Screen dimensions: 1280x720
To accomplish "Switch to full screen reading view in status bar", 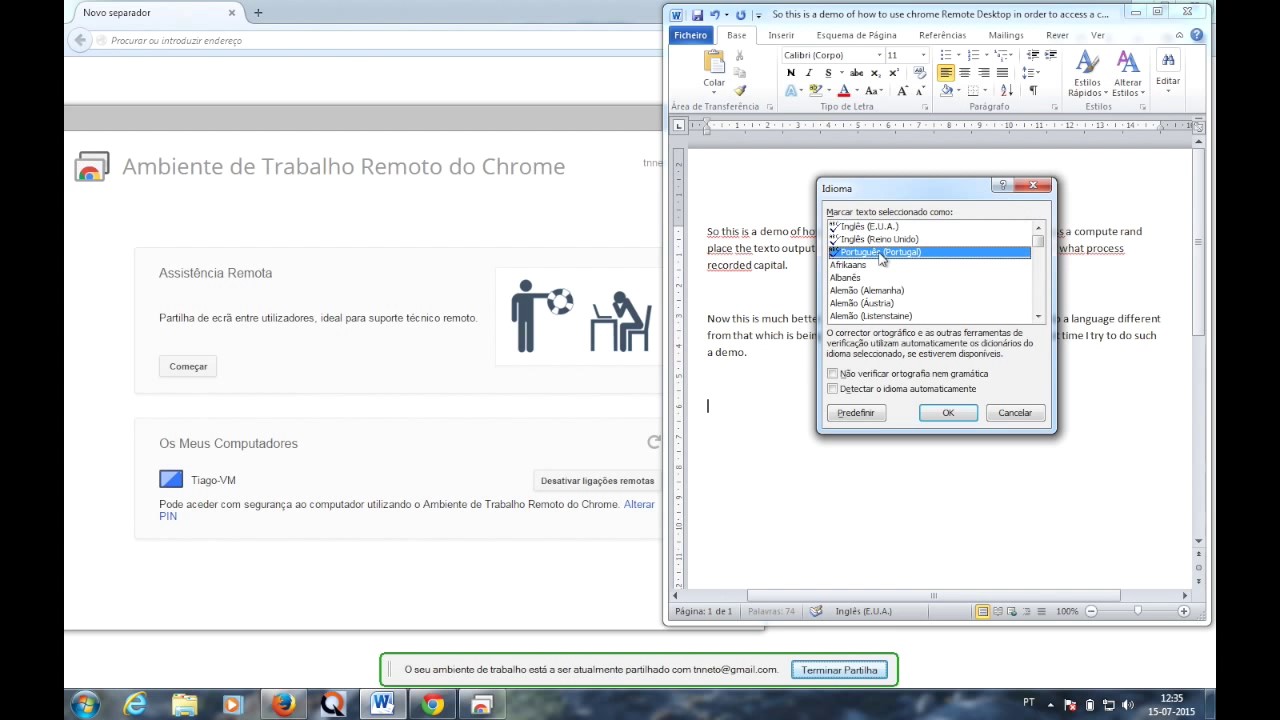I will 998,611.
